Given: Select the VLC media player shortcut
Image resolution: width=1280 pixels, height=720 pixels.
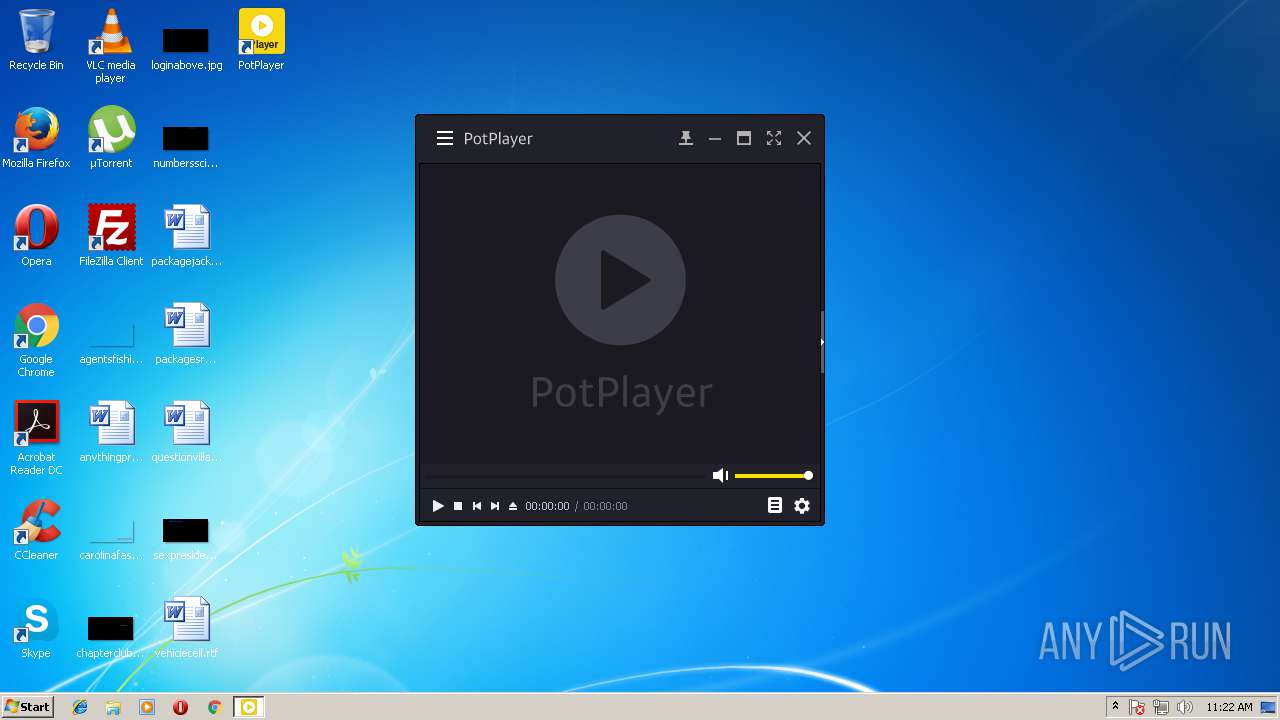Looking at the screenshot, I should click(x=110, y=47).
